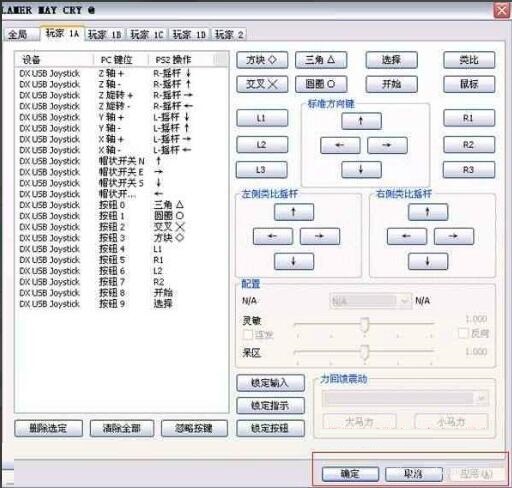Select the 'Z 旋转 -' binding row
Image resolution: width=512 pixels, height=488 pixels.
click(122, 106)
